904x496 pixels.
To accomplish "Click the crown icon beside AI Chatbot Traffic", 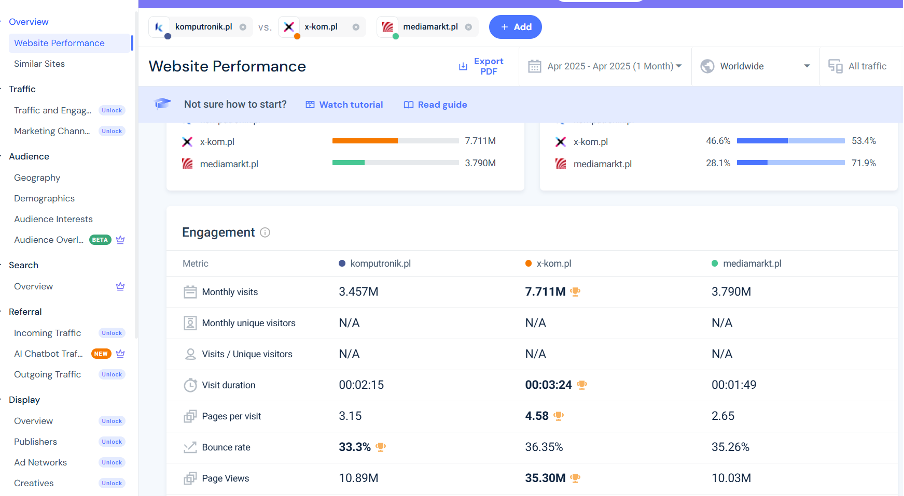I will (x=120, y=354).
